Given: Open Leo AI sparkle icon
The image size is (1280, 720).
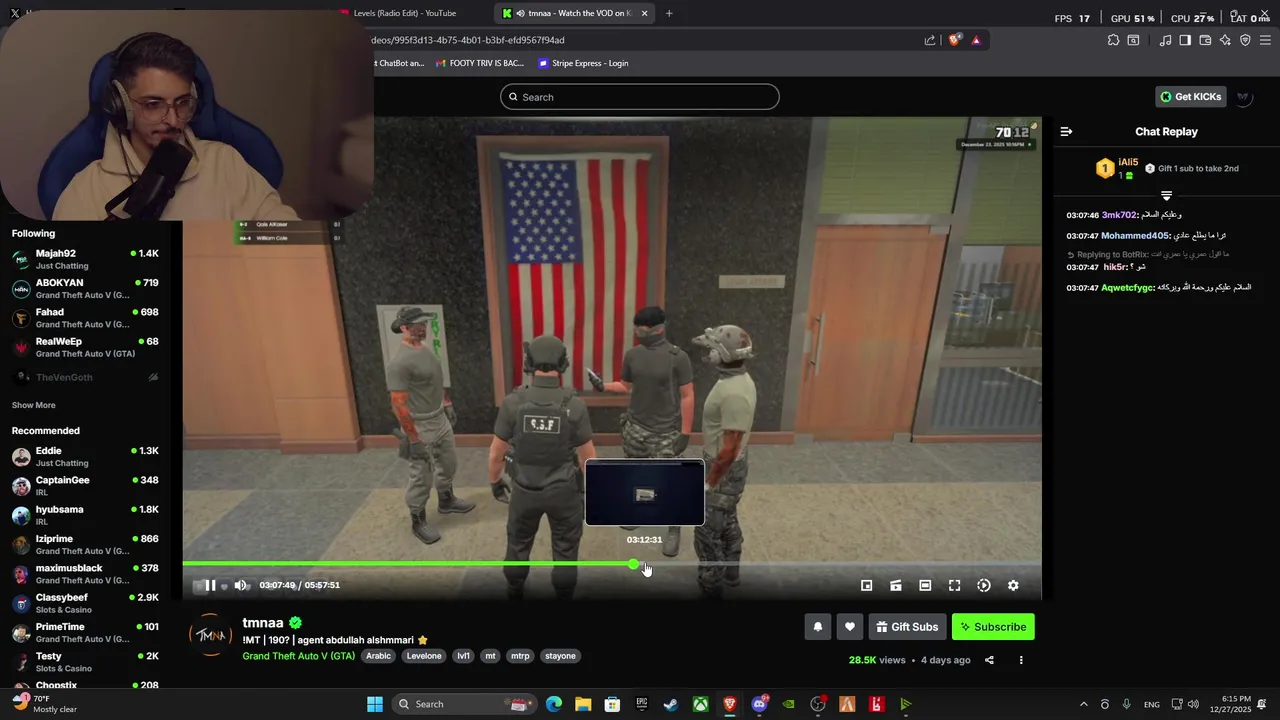Looking at the screenshot, I should pos(1225,40).
